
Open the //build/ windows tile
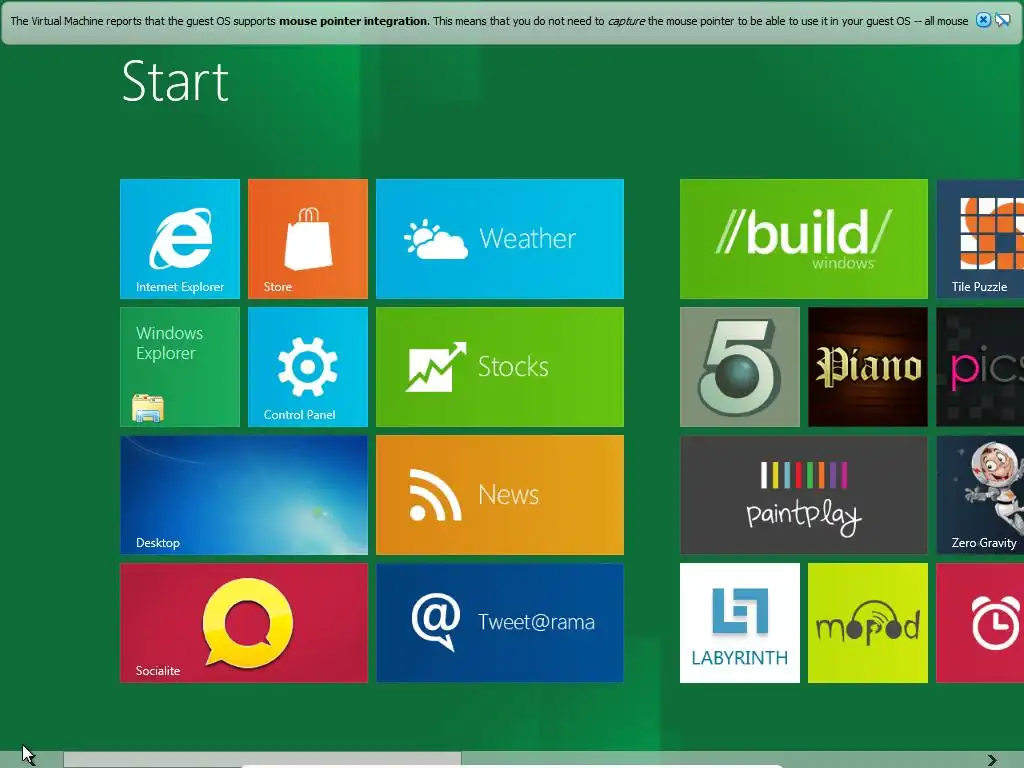[803, 239]
